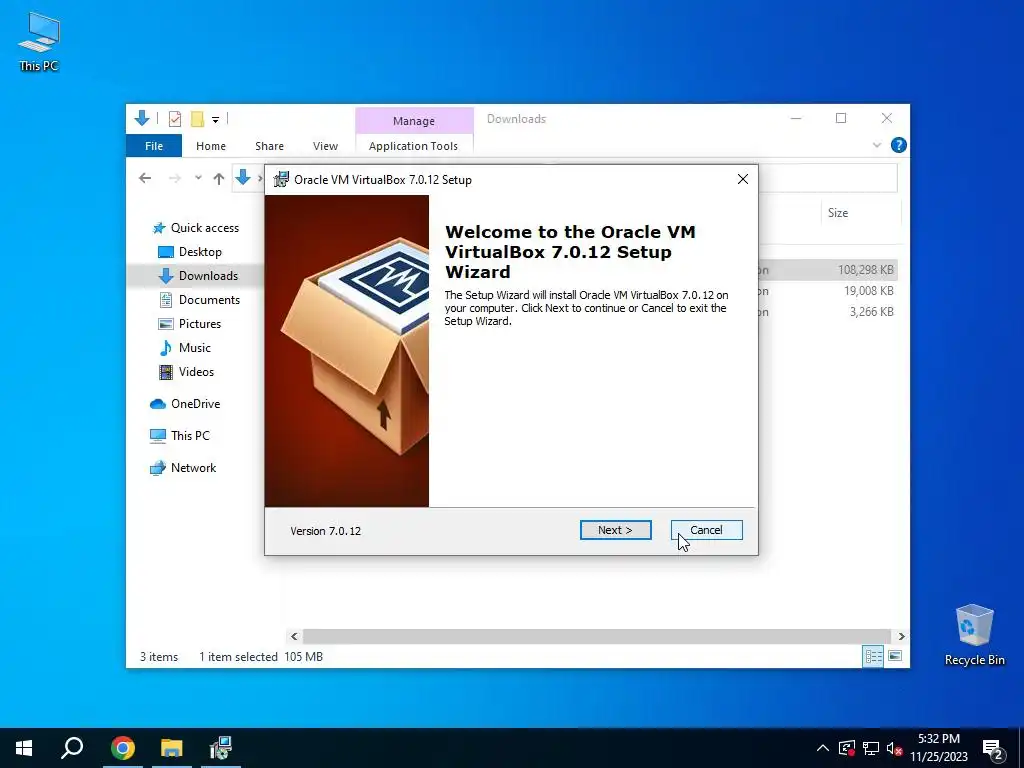Click the New folder icon in quick access toolbar
Image resolution: width=1024 pixels, height=768 pixels.
197,119
